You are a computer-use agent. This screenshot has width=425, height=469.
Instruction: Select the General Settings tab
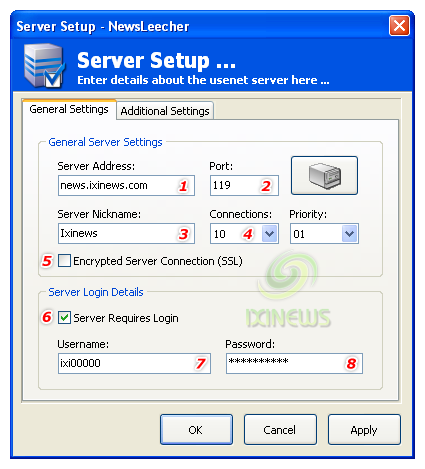(69, 109)
